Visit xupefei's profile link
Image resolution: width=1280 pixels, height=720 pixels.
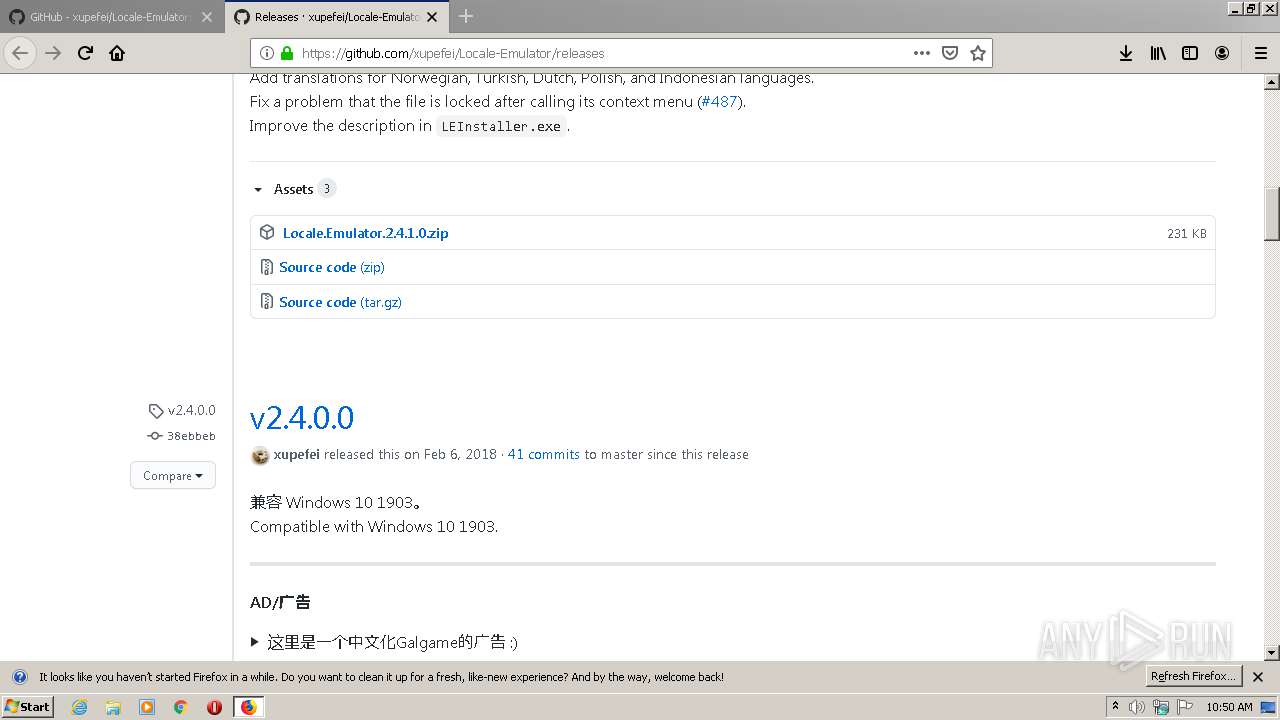(296, 454)
